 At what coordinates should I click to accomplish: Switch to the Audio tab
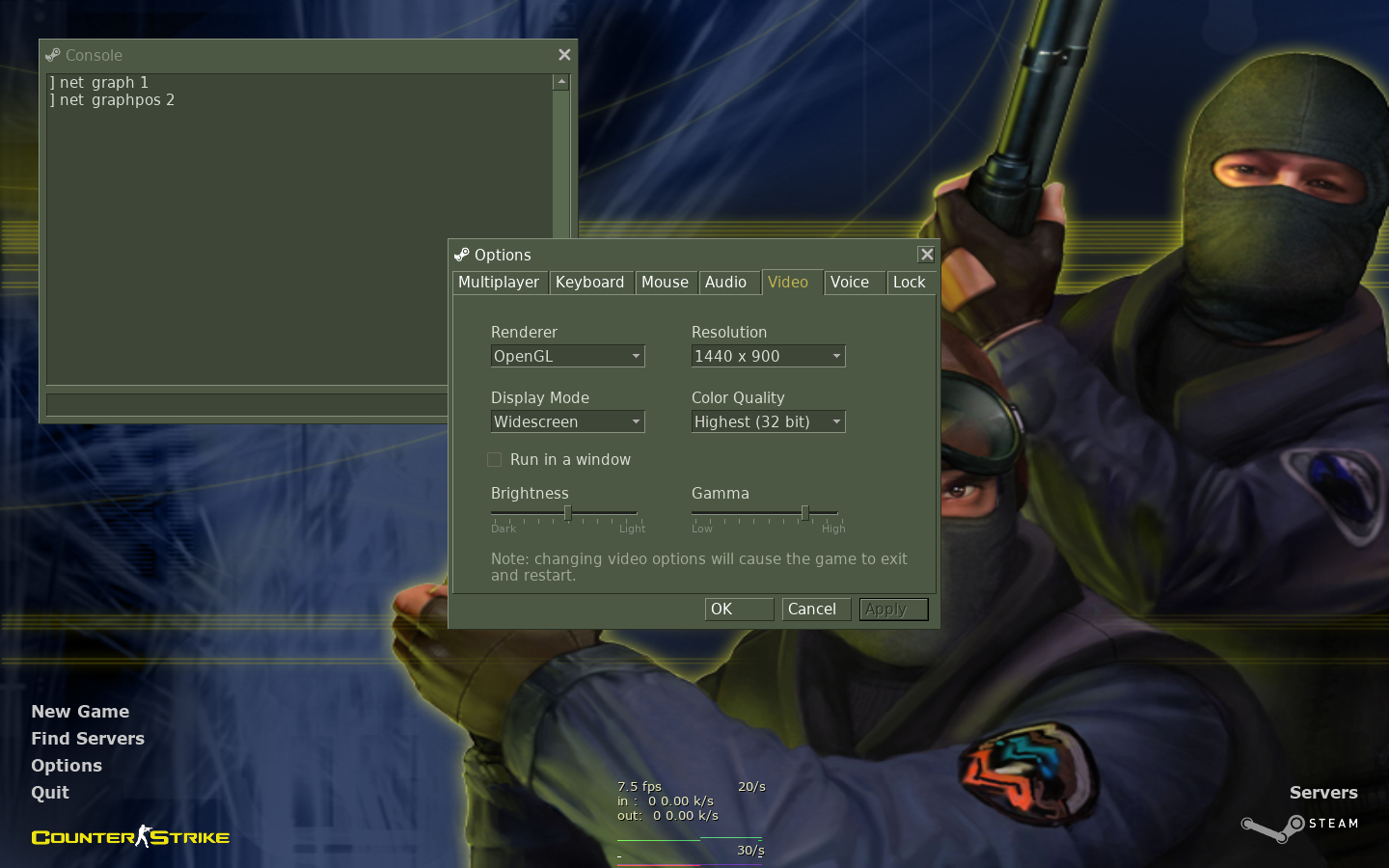click(728, 283)
